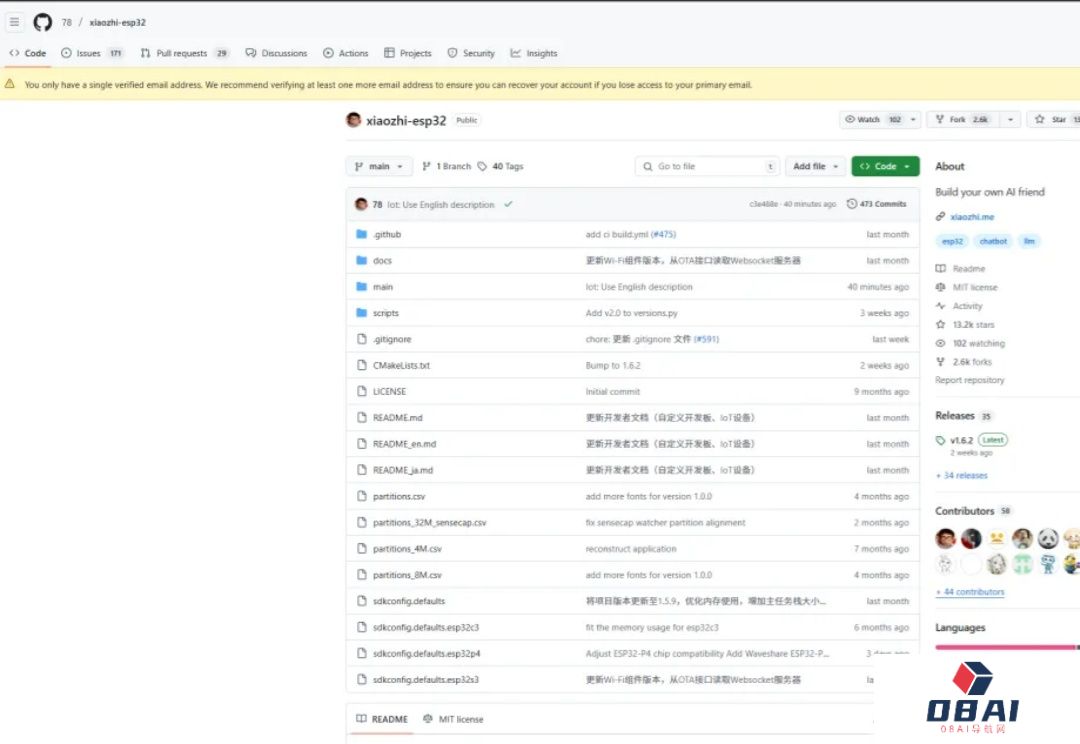
Task: Open the .gitignore file
Action: [x=392, y=339]
